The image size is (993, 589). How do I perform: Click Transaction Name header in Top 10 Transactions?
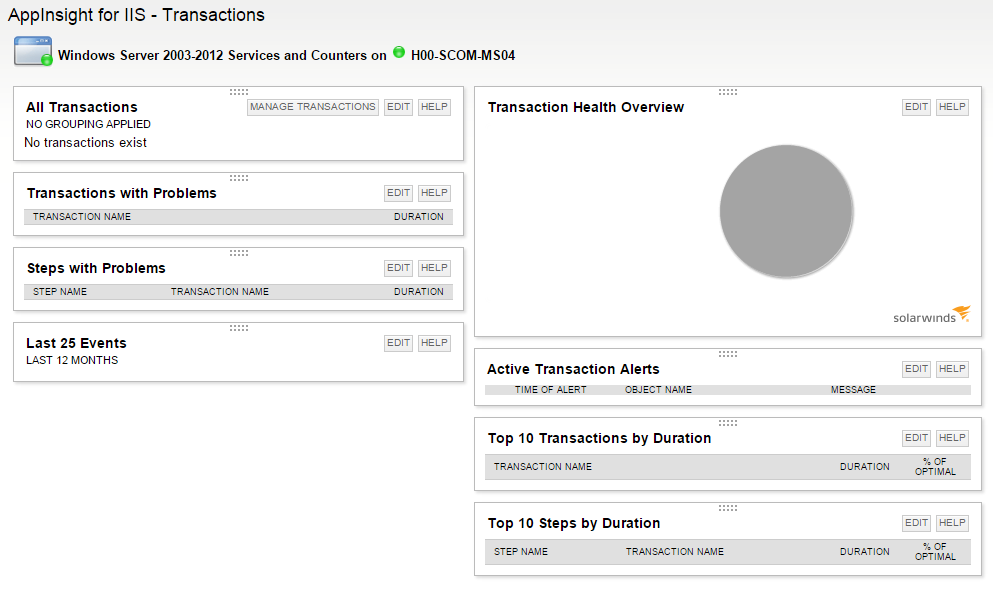[543, 467]
